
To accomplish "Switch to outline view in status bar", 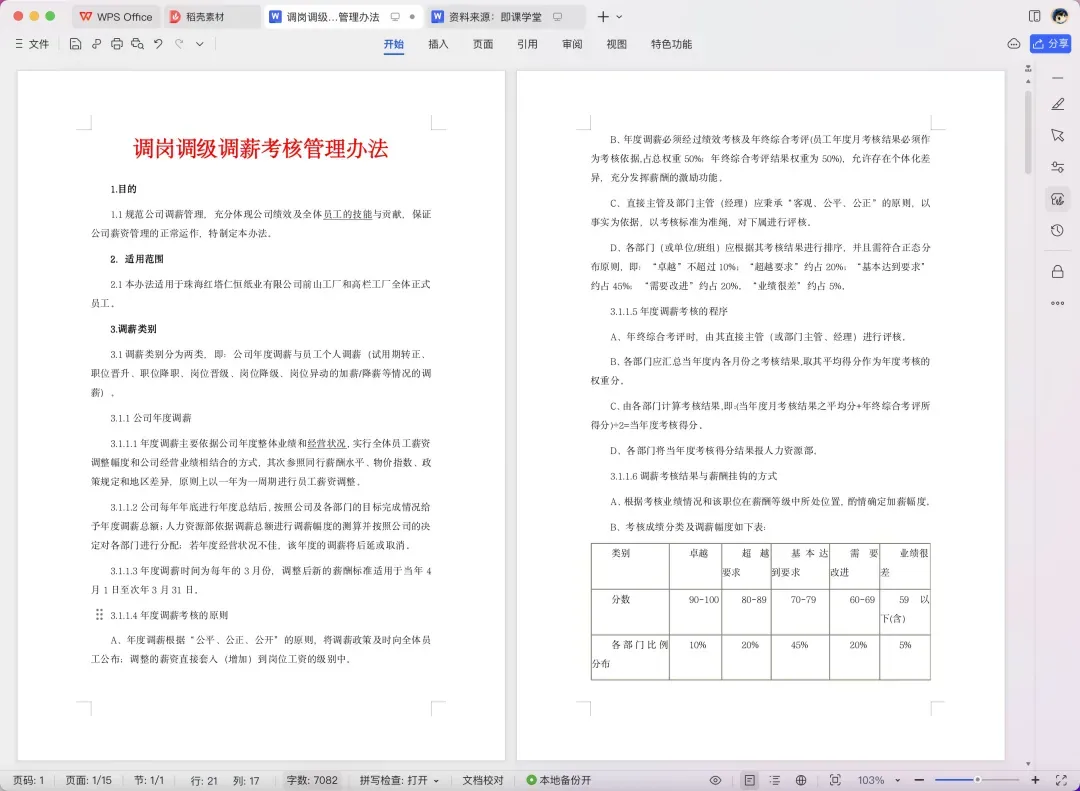I will pos(775,780).
